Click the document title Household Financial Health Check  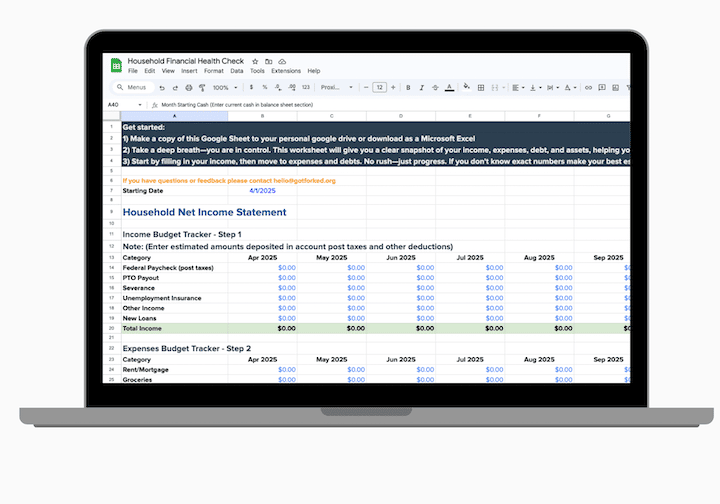pos(186,61)
